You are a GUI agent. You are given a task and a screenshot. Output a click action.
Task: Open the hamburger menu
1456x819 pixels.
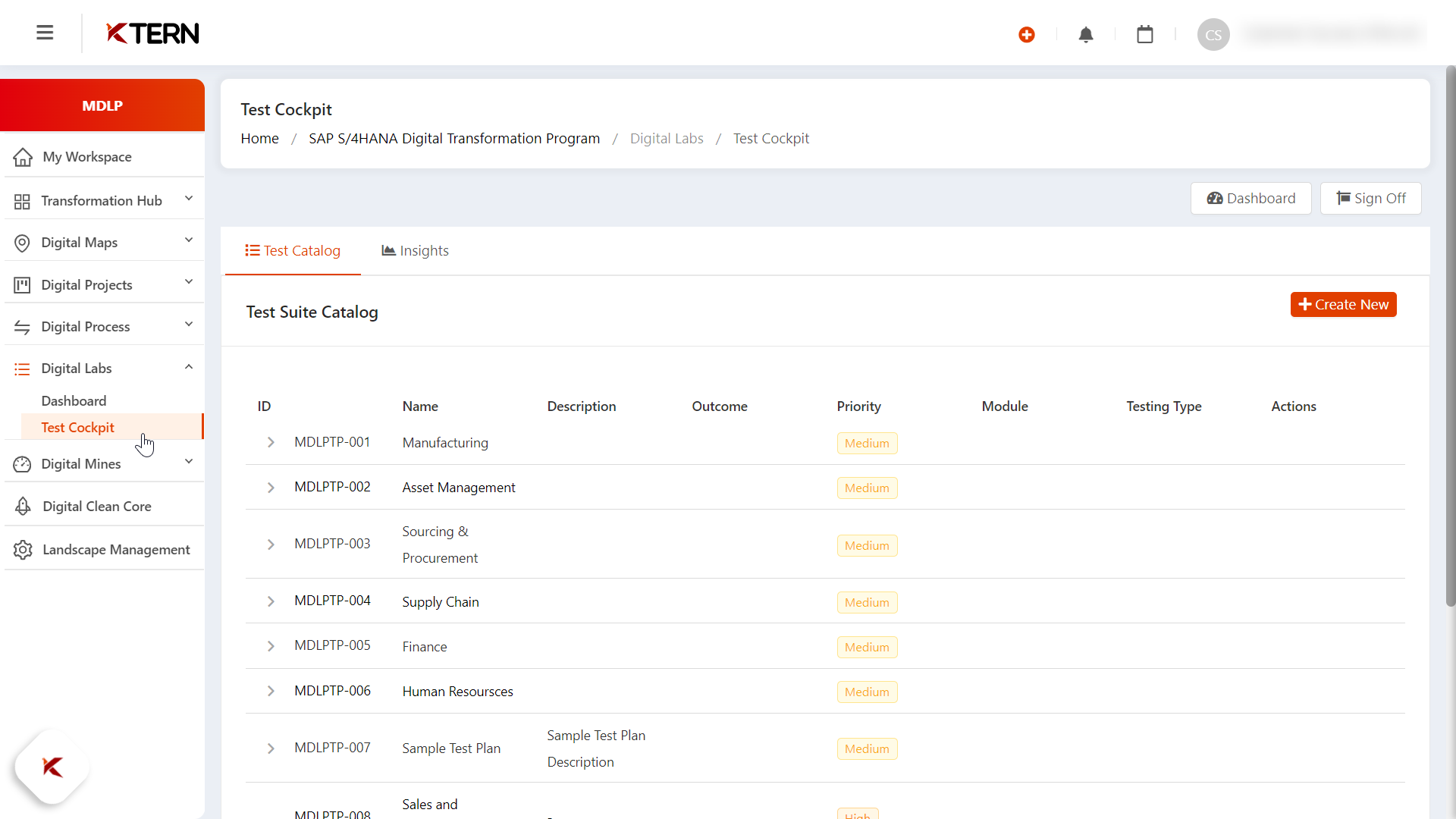[x=45, y=33]
